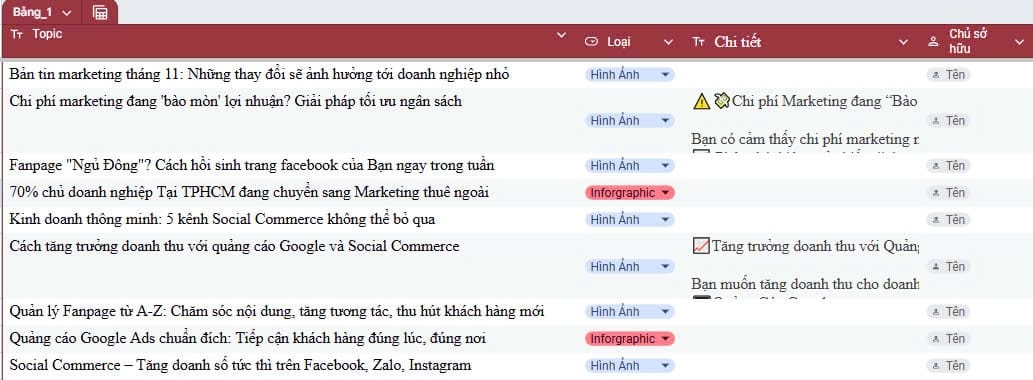Click detail text 'Bạn có cảm thấy chi phí marketing'
This screenshot has height=380, width=1033.
(x=805, y=139)
